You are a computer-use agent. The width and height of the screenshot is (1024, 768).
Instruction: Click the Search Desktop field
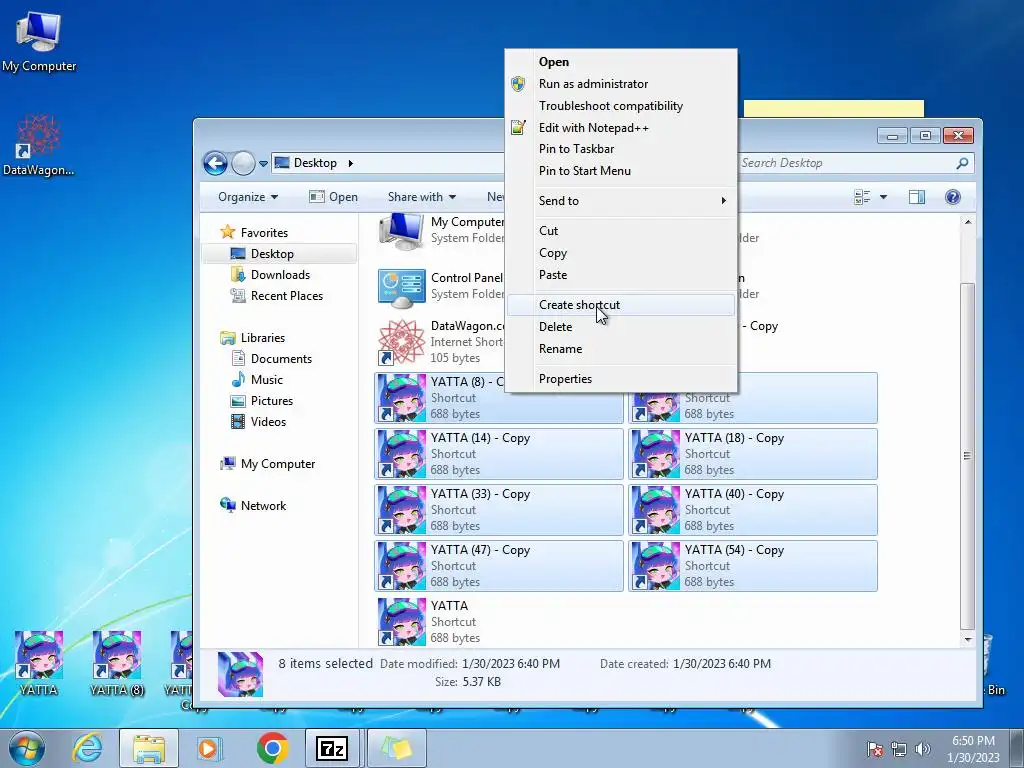[846, 163]
